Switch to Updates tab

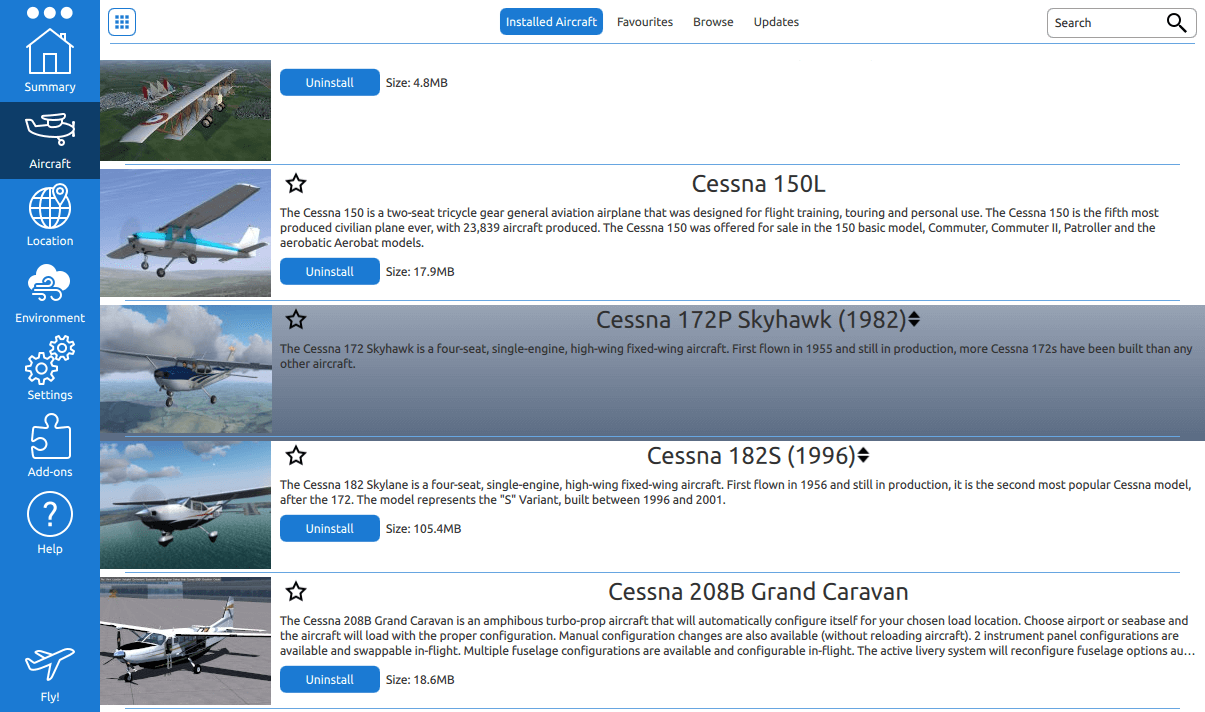[776, 22]
